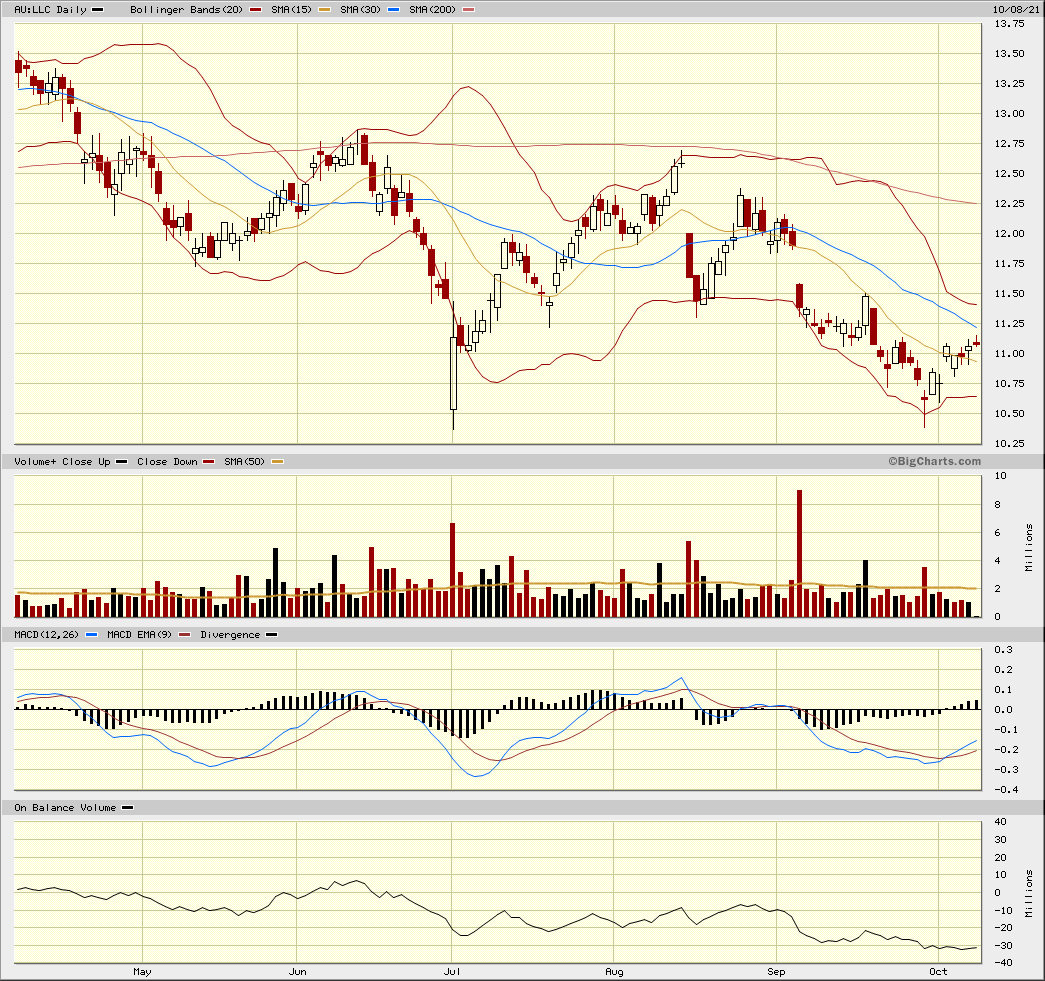Click the On Balance Volume panel label
Image resolution: width=1045 pixels, height=981 pixels.
pyautogui.click(x=65, y=807)
